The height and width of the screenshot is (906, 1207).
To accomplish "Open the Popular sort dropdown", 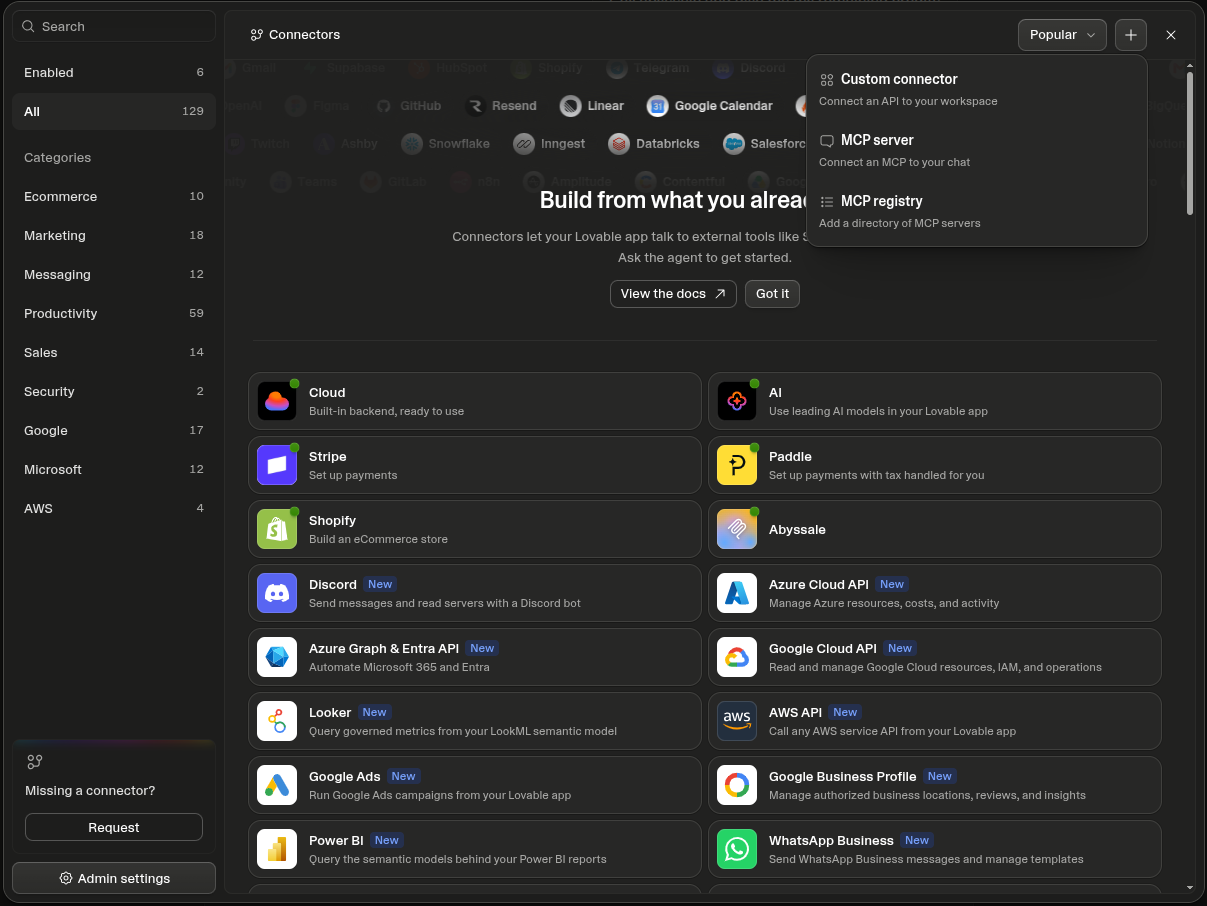I will (x=1062, y=35).
